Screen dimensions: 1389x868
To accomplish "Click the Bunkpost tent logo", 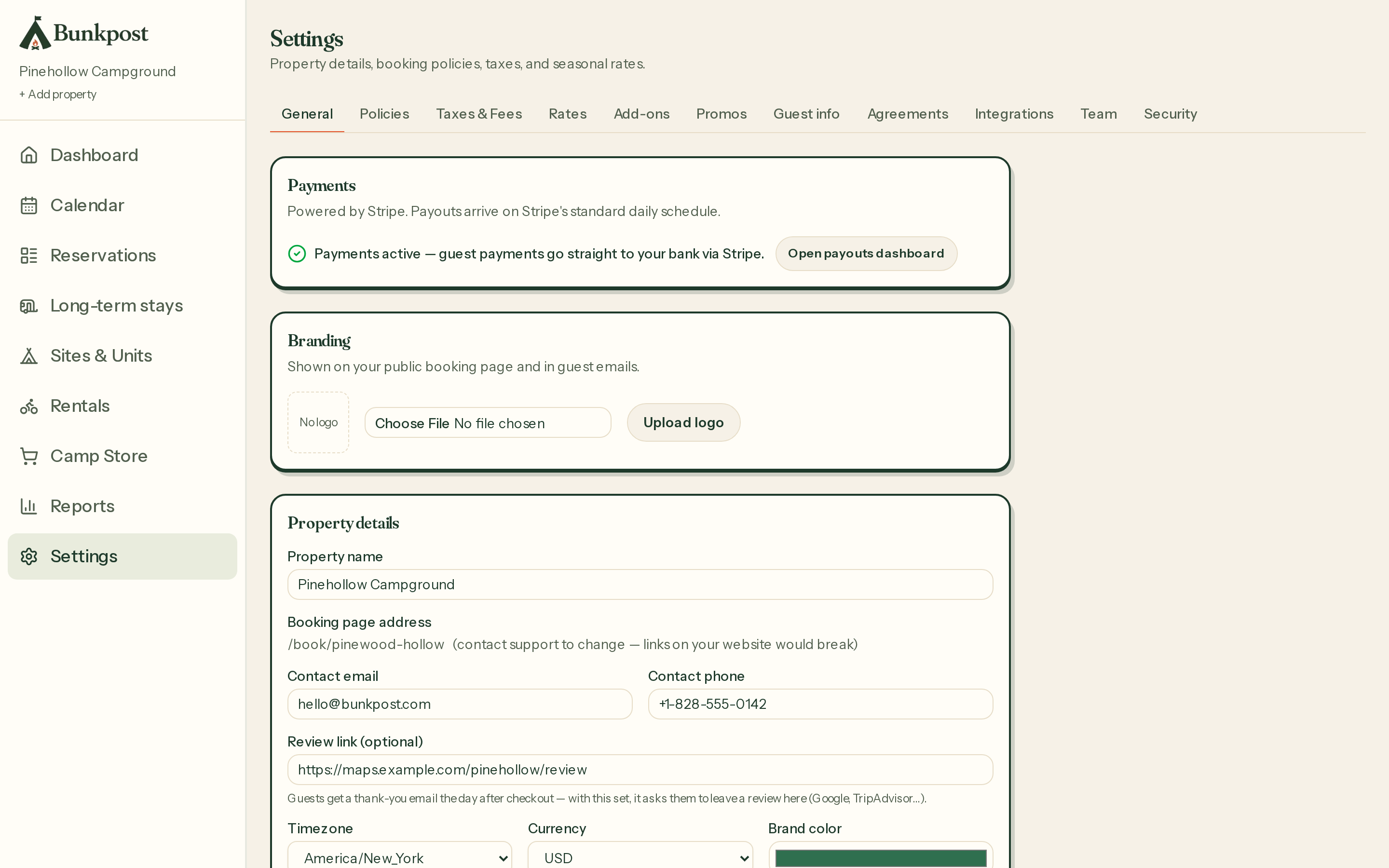I will 35,33.
